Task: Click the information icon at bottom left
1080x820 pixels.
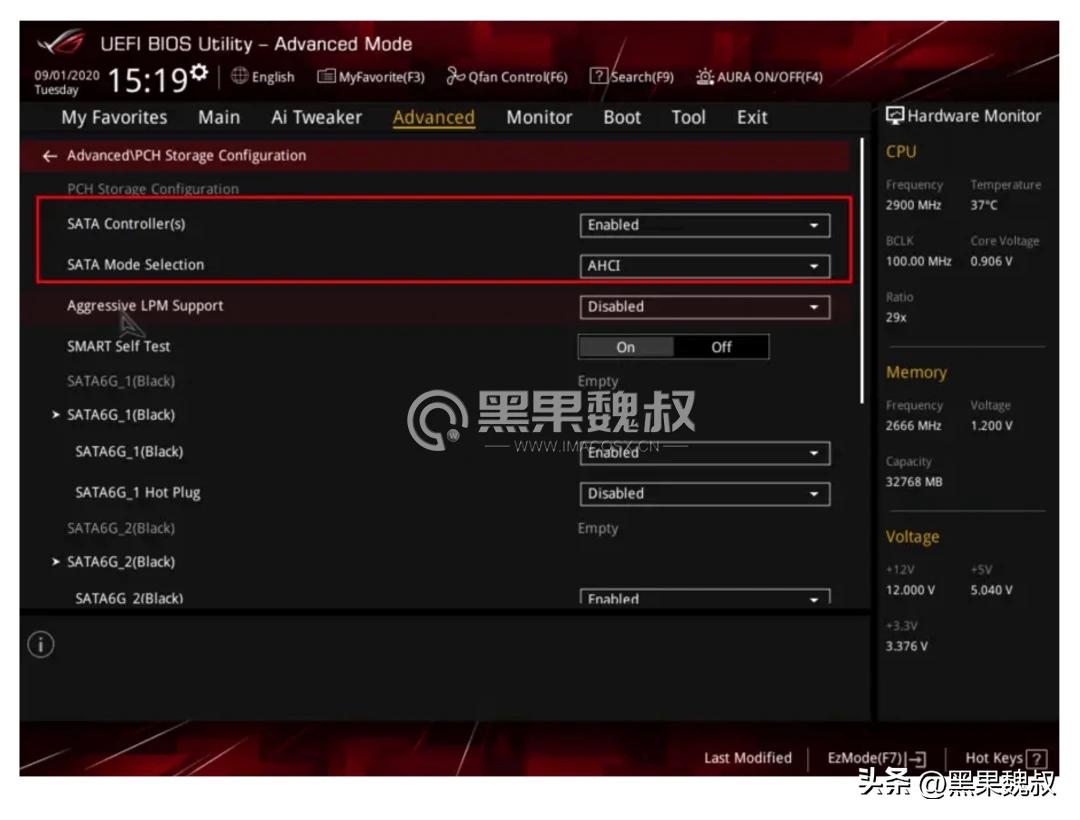Action: [41, 645]
